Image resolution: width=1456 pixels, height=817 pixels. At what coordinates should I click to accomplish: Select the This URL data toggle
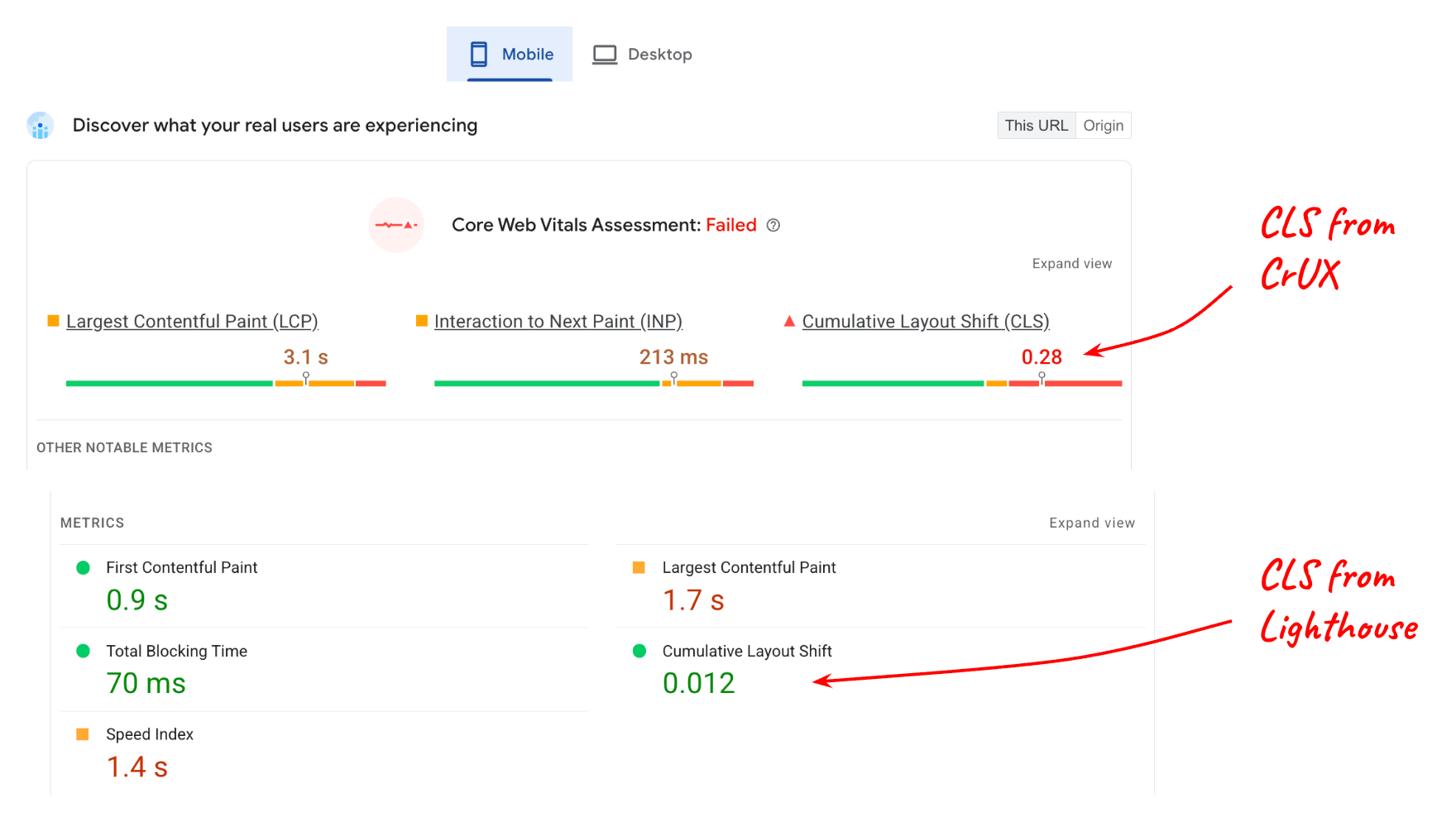1036,125
